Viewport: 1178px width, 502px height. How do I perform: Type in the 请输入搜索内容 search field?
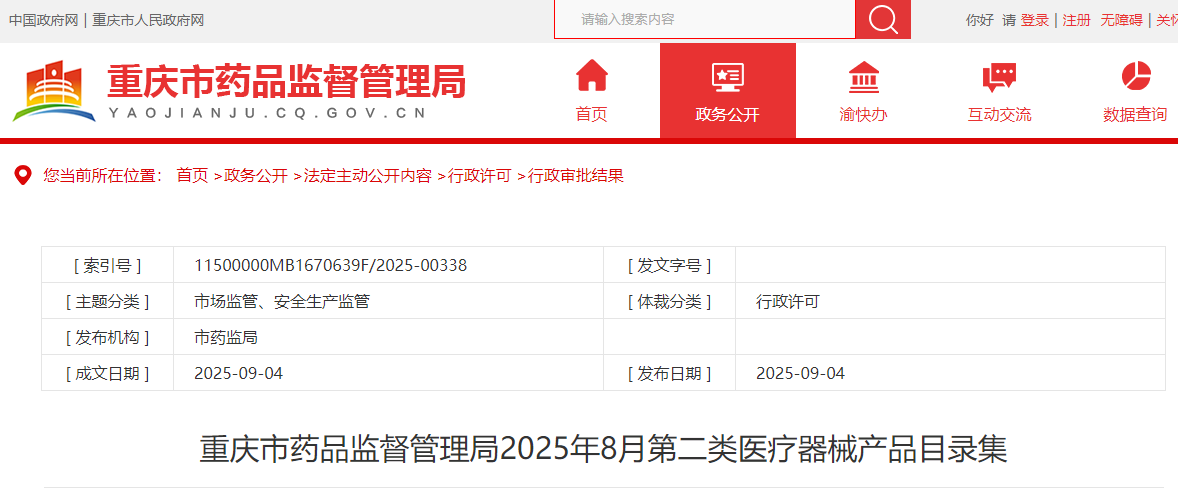pos(704,19)
